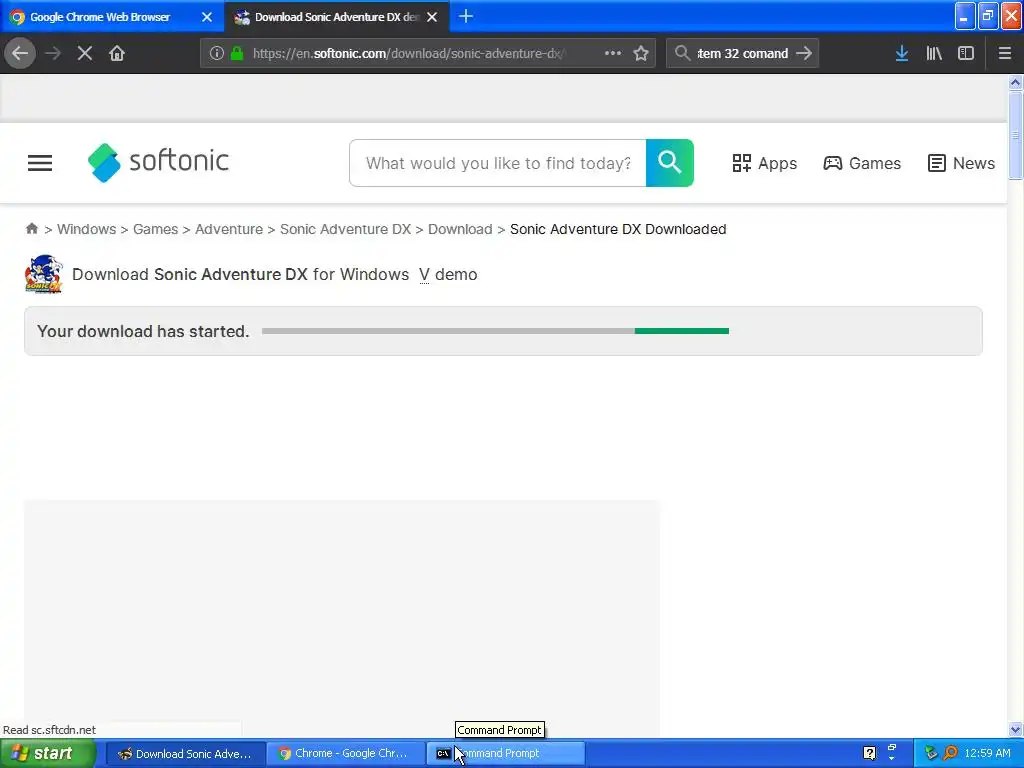Open the News section
The height and width of the screenshot is (768, 1024).
[961, 163]
